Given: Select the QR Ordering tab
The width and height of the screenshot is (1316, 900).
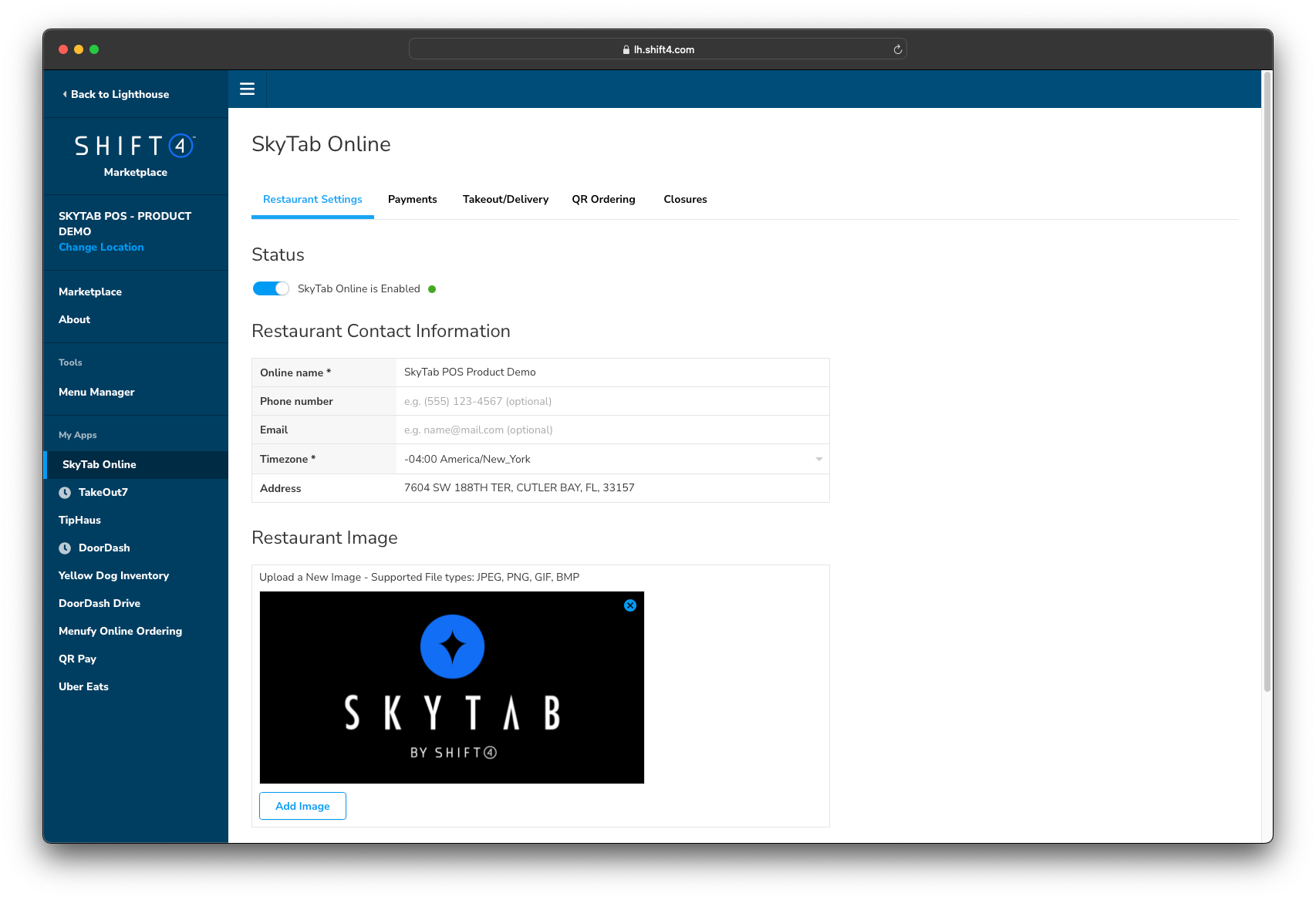Looking at the screenshot, I should [x=603, y=199].
